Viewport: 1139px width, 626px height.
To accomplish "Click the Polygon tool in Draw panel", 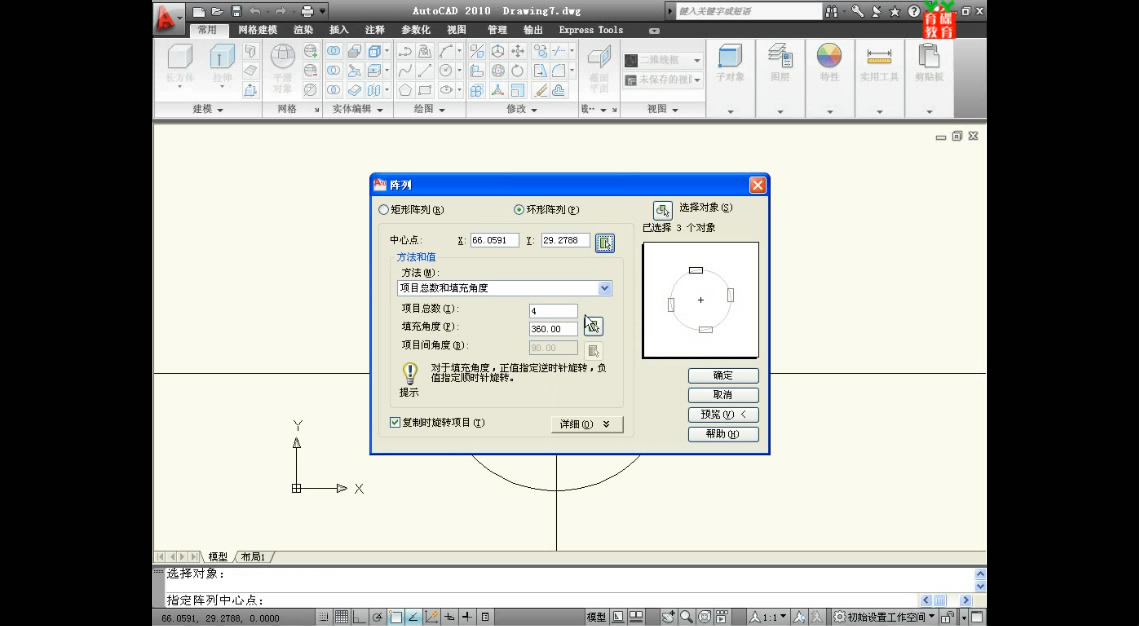I will (405, 90).
